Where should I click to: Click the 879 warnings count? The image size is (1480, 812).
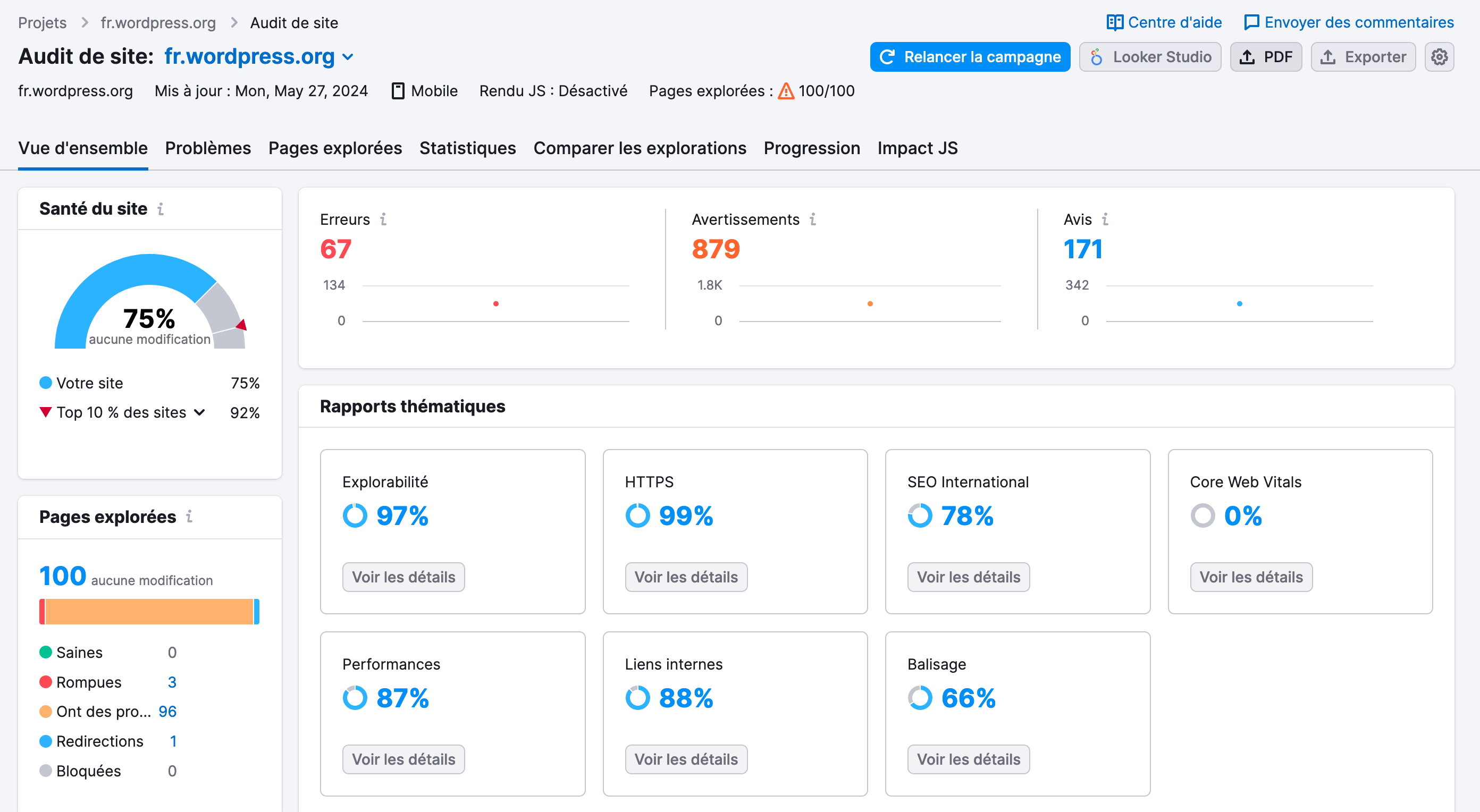716,249
